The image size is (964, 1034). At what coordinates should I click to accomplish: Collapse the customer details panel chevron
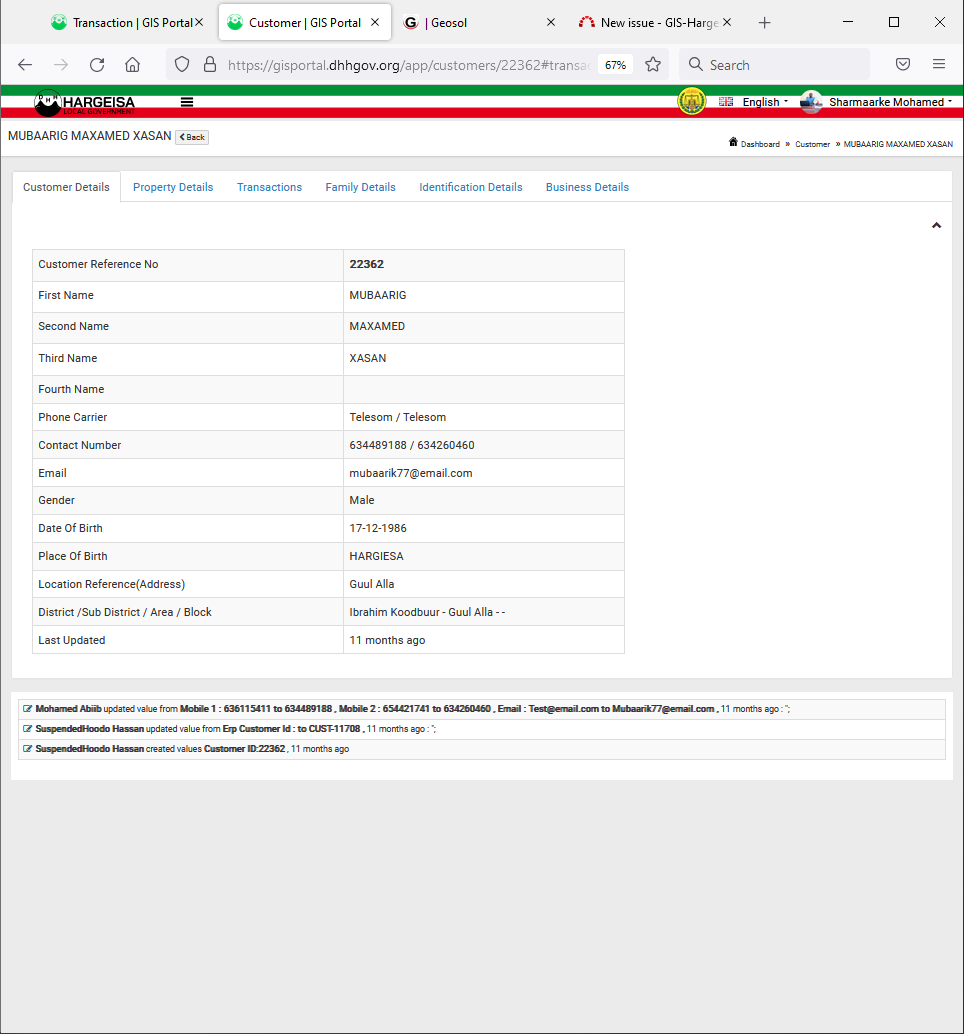936,226
